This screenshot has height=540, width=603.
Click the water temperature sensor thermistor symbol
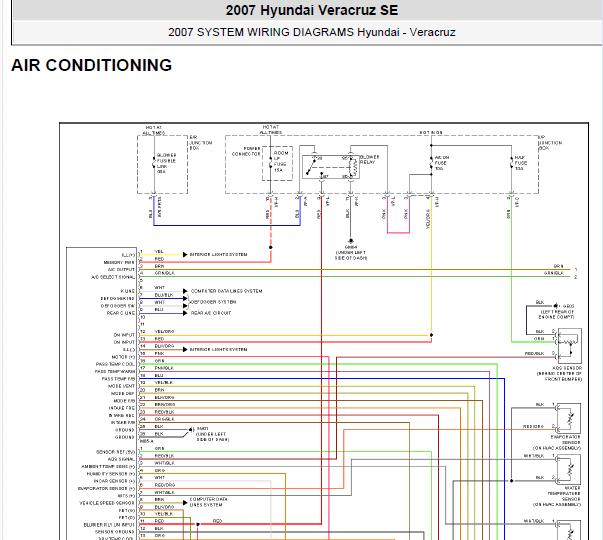point(568,469)
